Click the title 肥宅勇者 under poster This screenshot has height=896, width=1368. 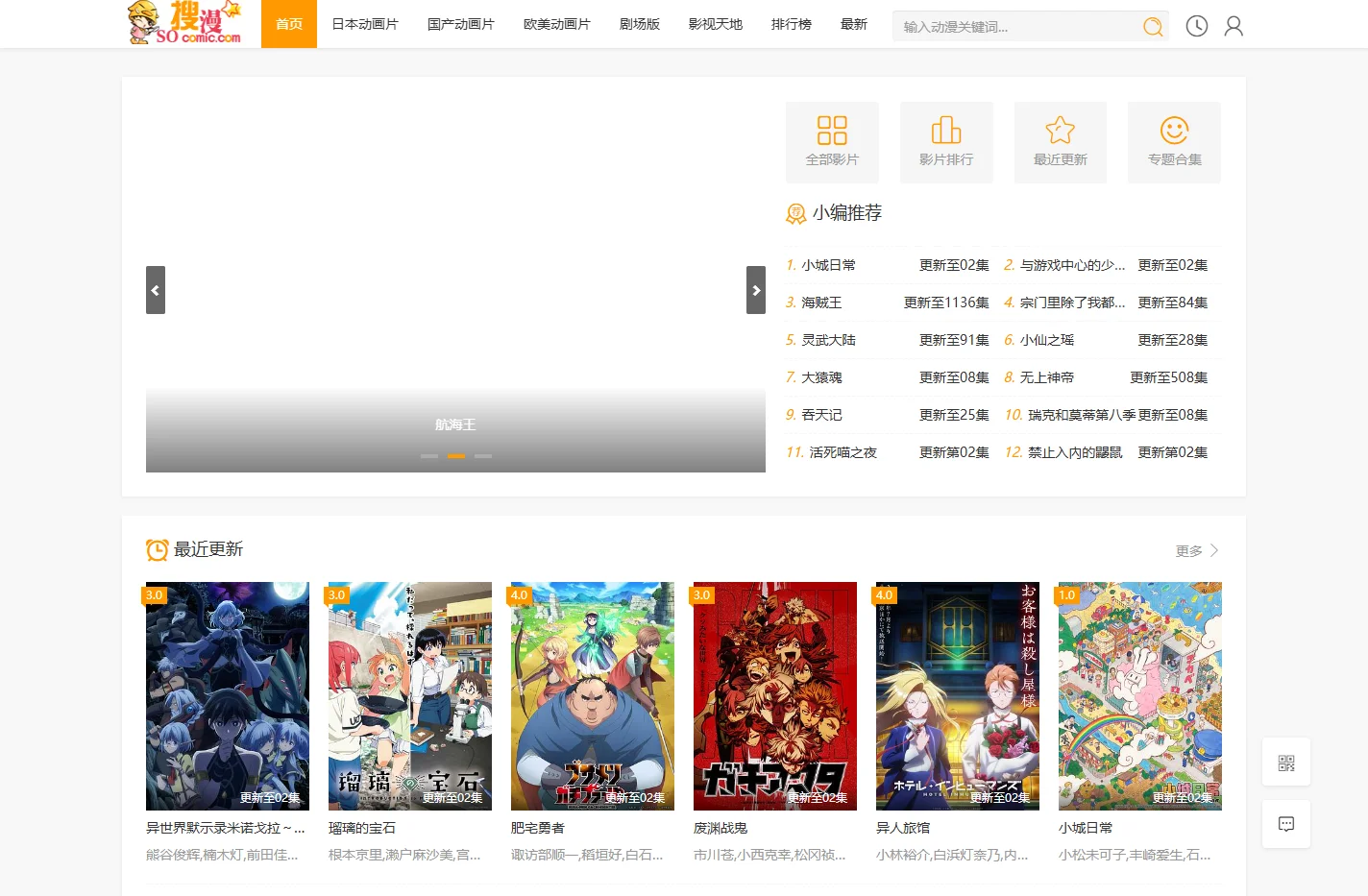tap(538, 828)
